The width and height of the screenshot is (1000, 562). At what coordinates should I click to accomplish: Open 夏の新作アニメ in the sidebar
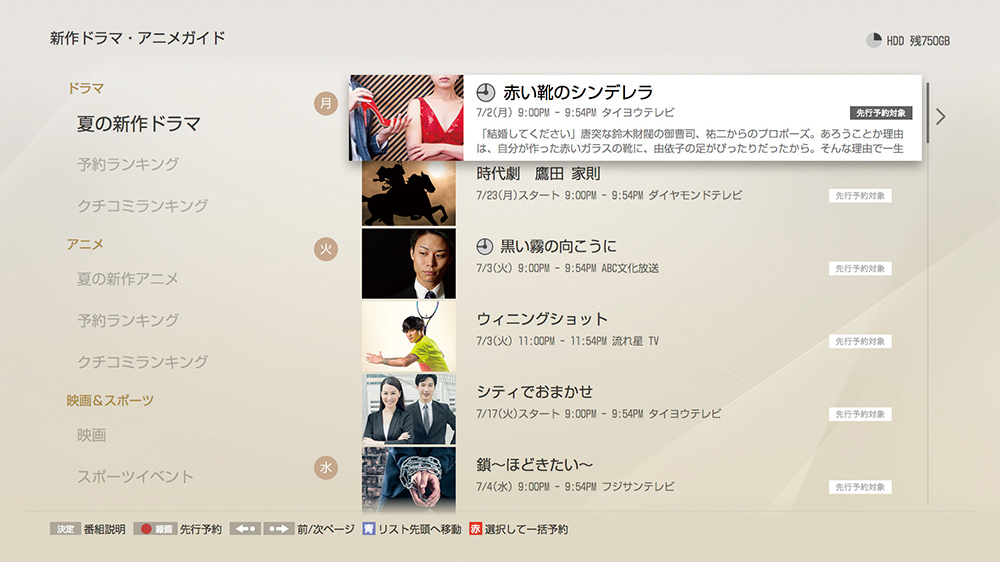point(128,279)
